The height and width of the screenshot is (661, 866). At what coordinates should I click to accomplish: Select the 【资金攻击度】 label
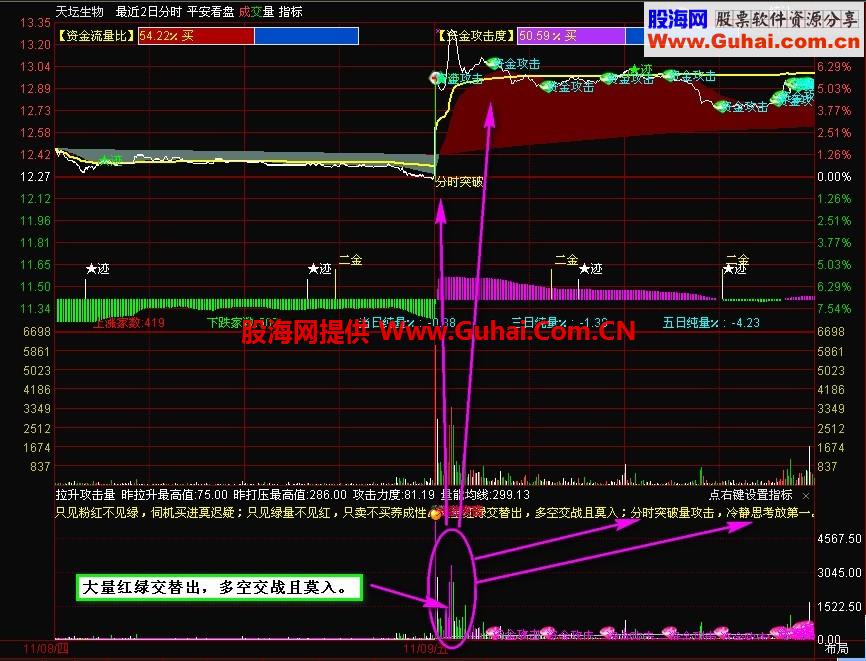point(476,36)
